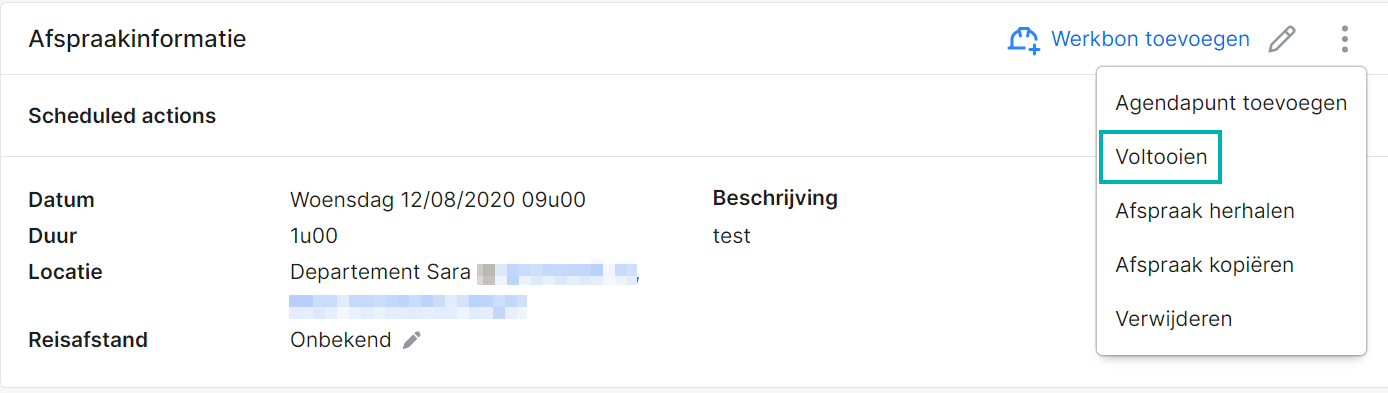1388x393 pixels.
Task: Click the Scheduled actions section header
Action: pos(122,116)
